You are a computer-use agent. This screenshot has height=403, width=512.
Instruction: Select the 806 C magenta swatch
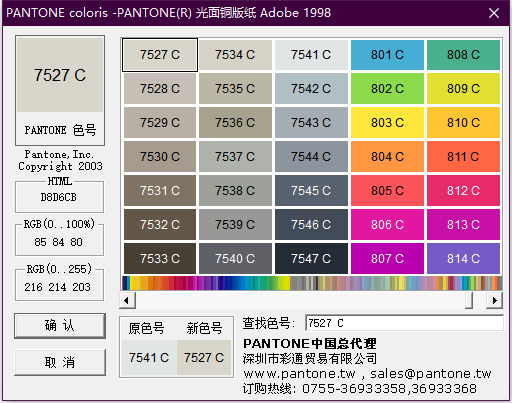pos(387,224)
